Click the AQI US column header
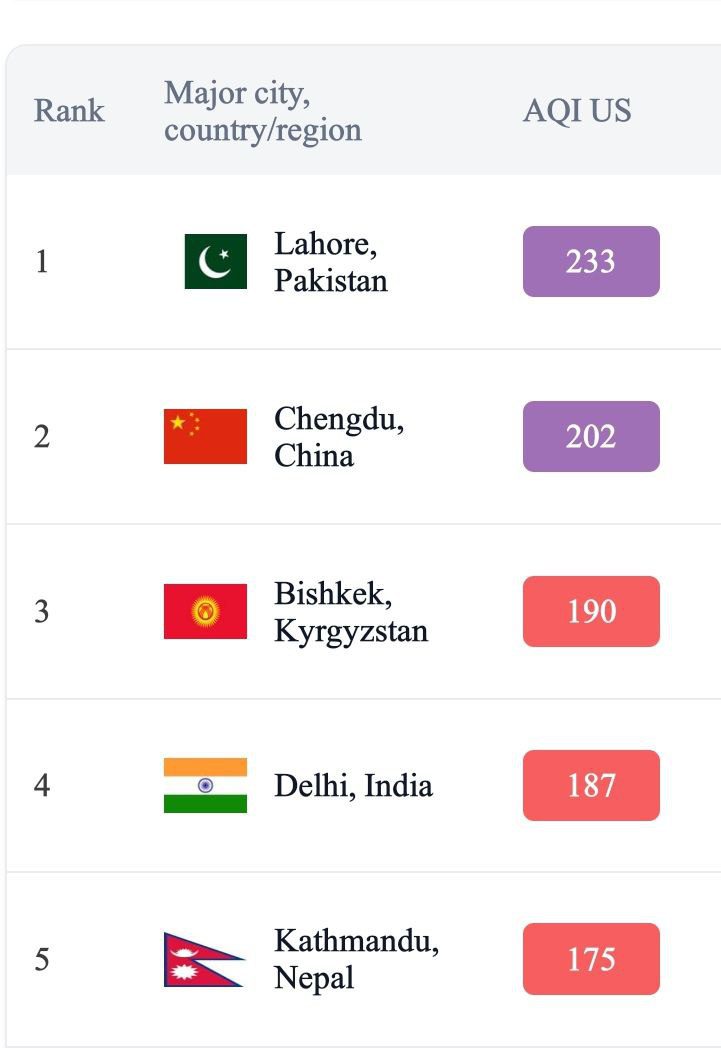This screenshot has height=1048, width=721. pyautogui.click(x=577, y=110)
